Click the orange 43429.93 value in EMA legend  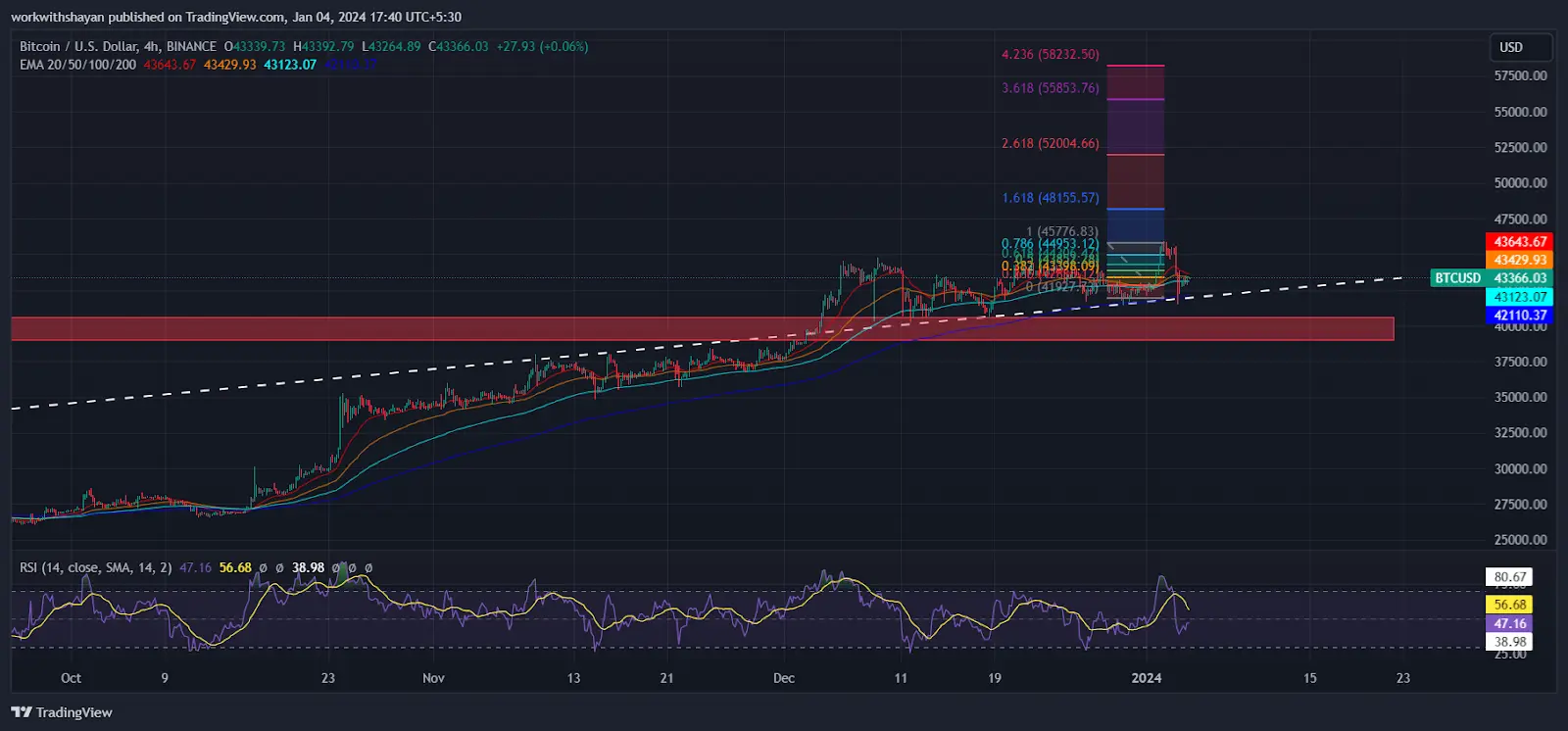[230, 65]
